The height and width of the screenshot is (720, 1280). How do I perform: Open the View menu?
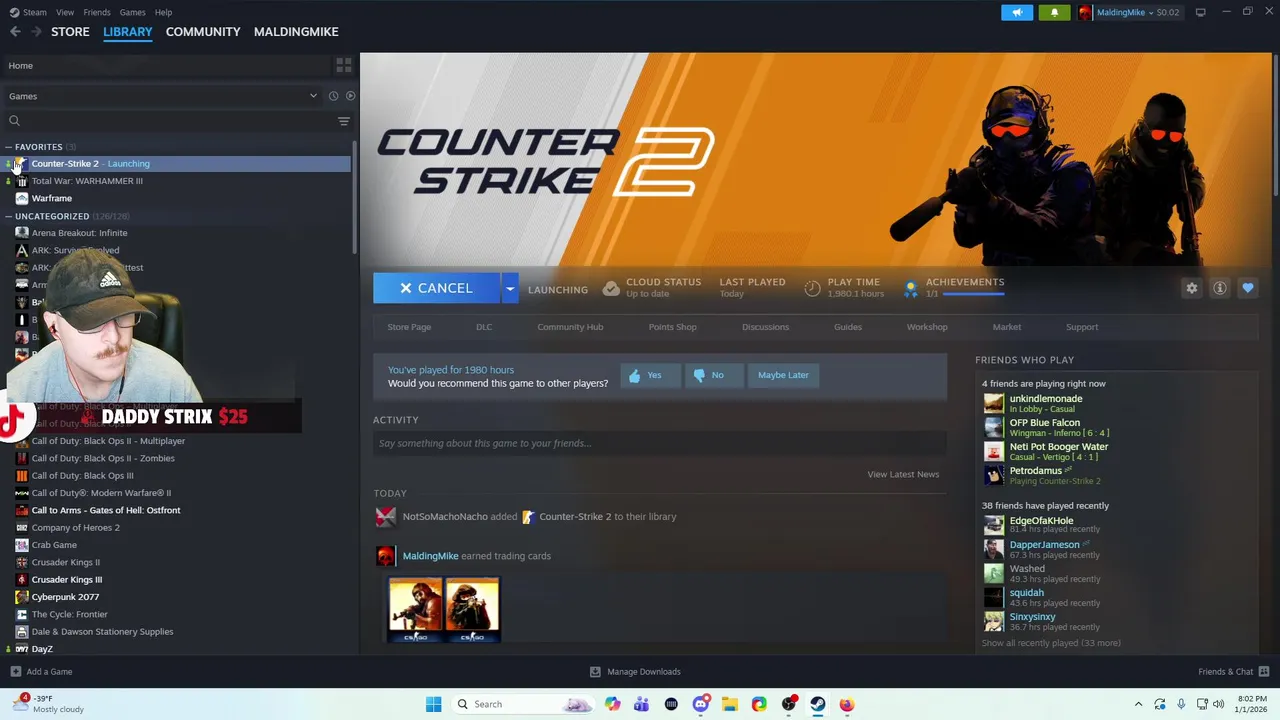pos(65,12)
